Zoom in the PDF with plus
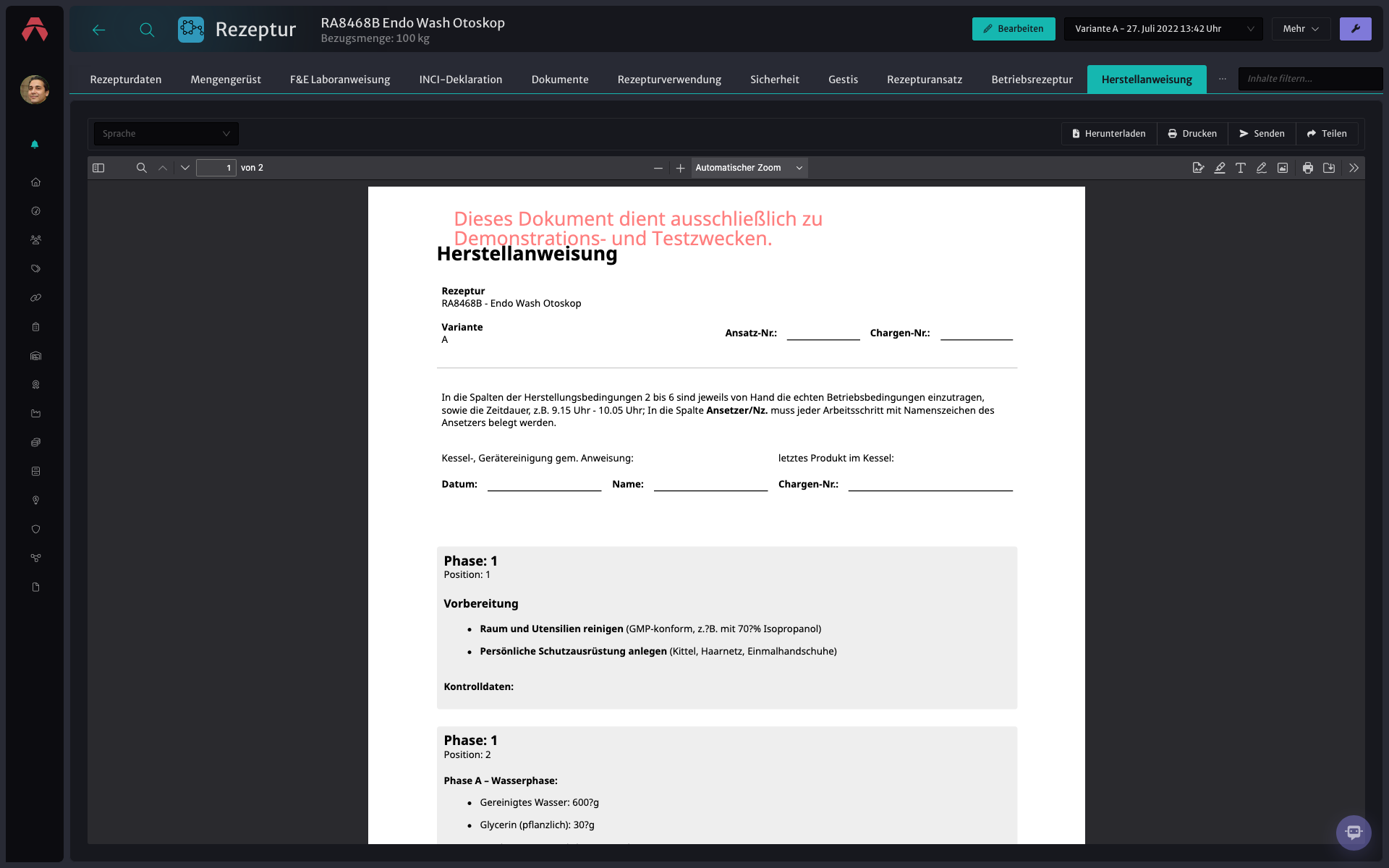 click(681, 168)
